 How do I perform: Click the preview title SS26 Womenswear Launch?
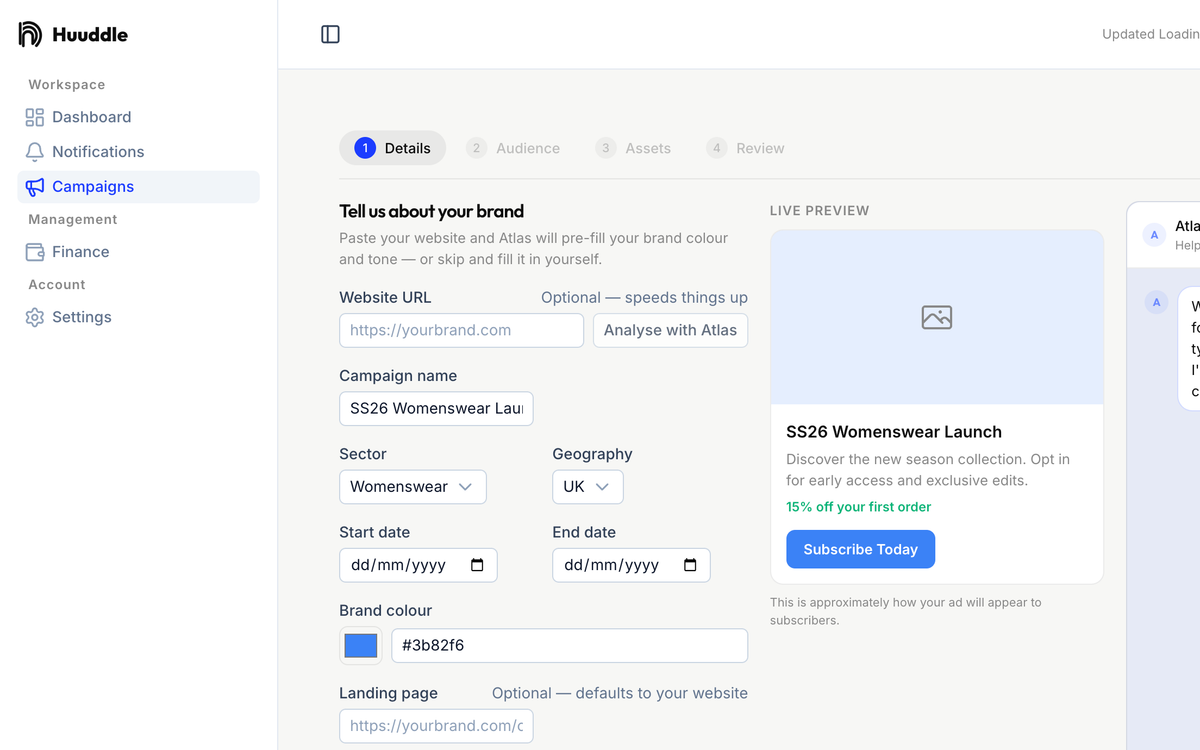click(x=894, y=432)
